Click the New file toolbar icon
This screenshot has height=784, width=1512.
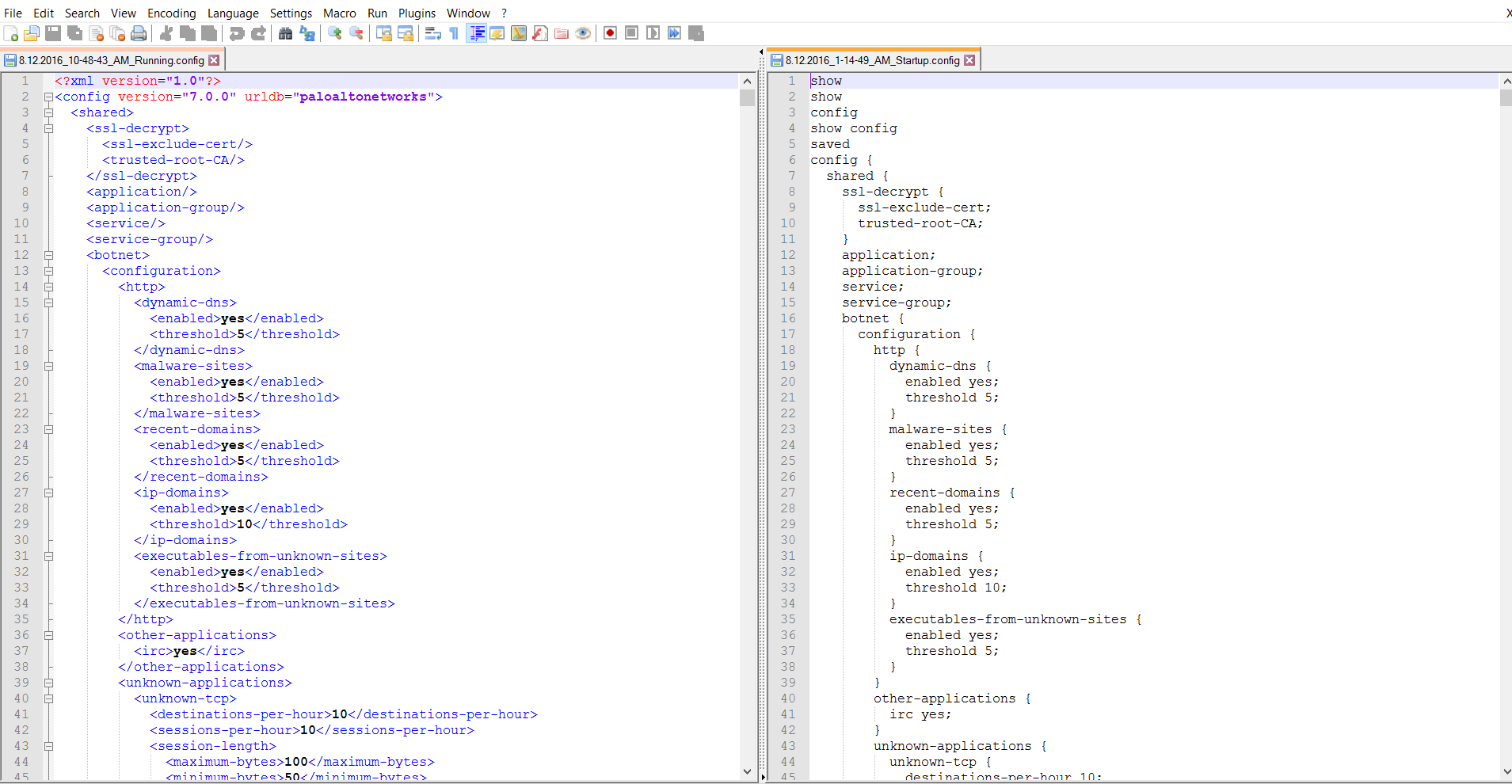pos(11,33)
